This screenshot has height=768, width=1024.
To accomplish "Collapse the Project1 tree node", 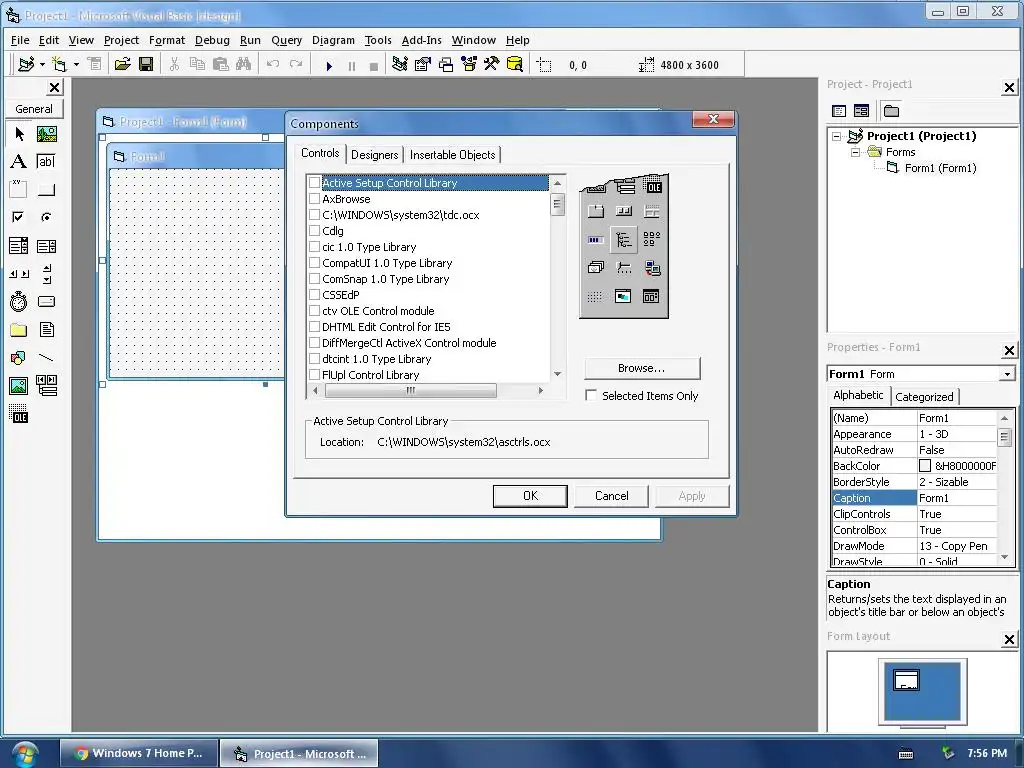I will [837, 136].
